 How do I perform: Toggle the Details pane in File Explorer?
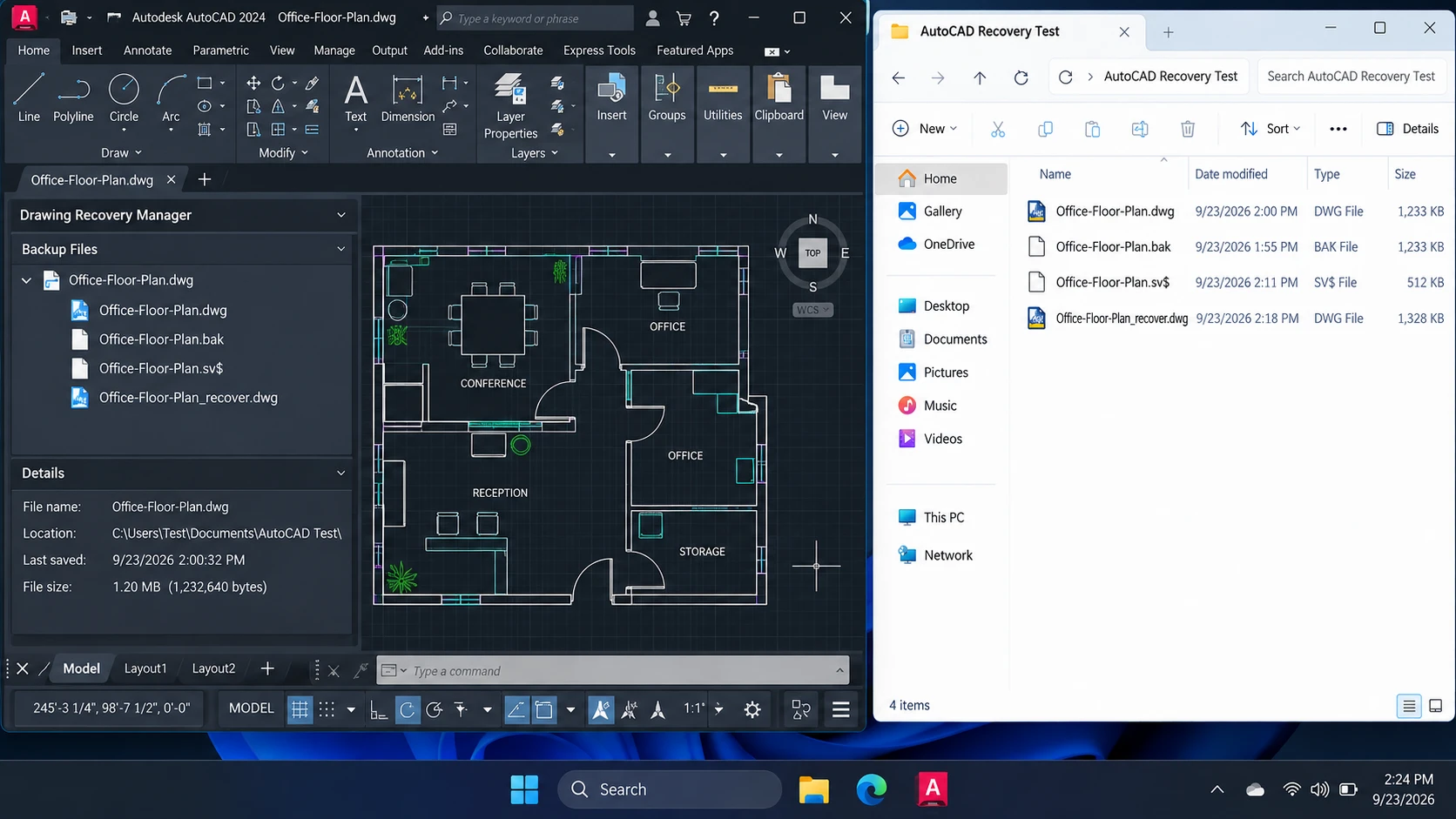(1407, 129)
